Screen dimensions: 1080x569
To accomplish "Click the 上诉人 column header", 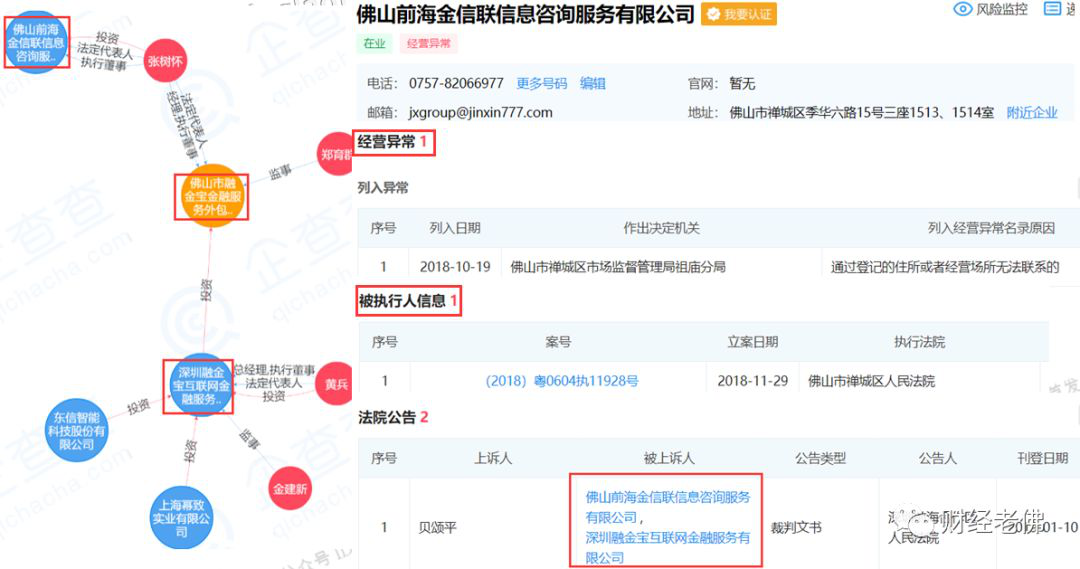I will (493, 458).
